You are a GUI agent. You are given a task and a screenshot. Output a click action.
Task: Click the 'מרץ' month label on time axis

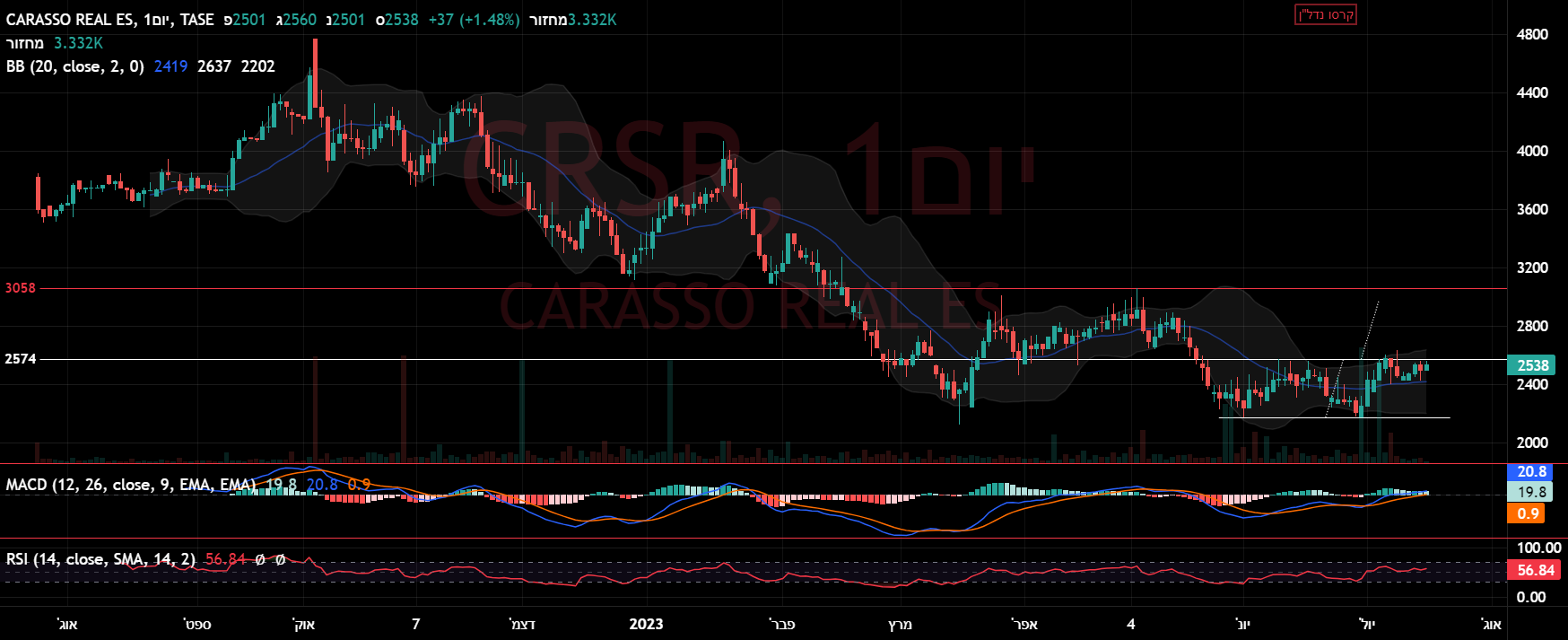tap(900, 624)
